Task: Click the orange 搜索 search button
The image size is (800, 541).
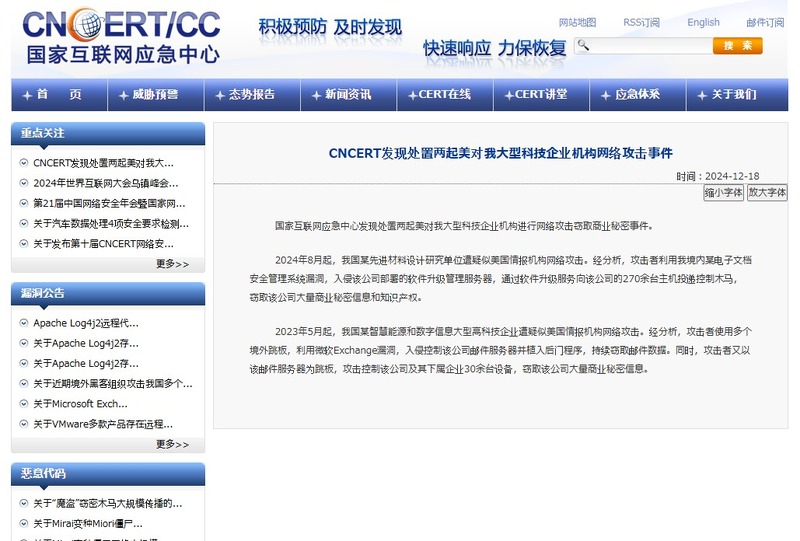Action: pyautogui.click(x=737, y=46)
